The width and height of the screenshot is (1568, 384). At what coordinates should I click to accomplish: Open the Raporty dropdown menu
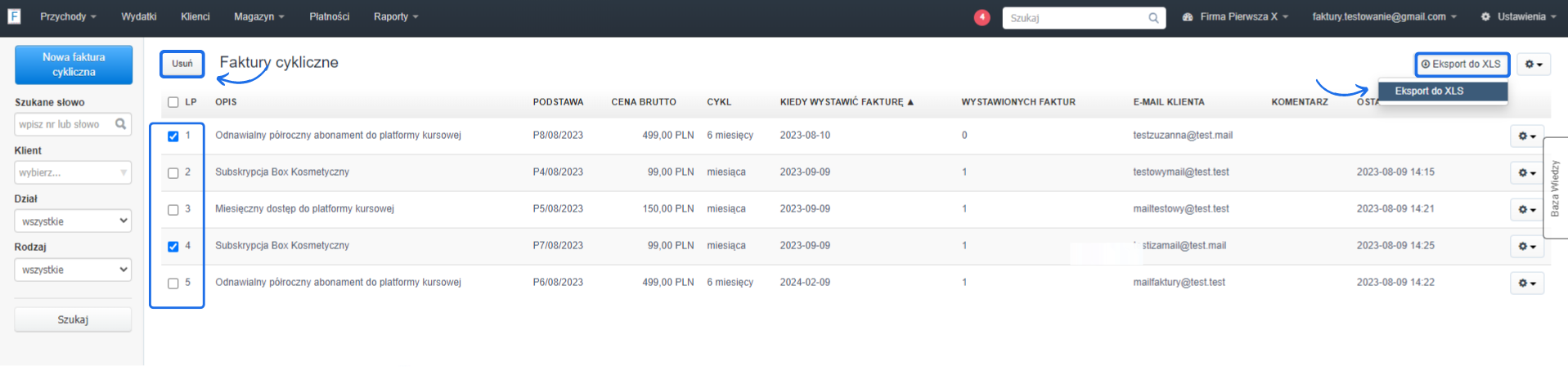pos(396,16)
